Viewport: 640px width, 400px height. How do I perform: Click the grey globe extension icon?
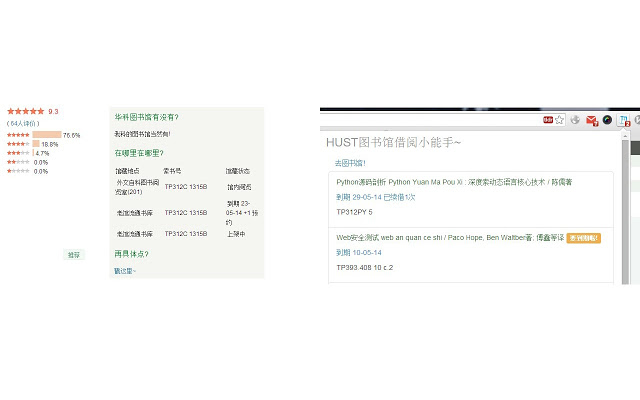575,120
